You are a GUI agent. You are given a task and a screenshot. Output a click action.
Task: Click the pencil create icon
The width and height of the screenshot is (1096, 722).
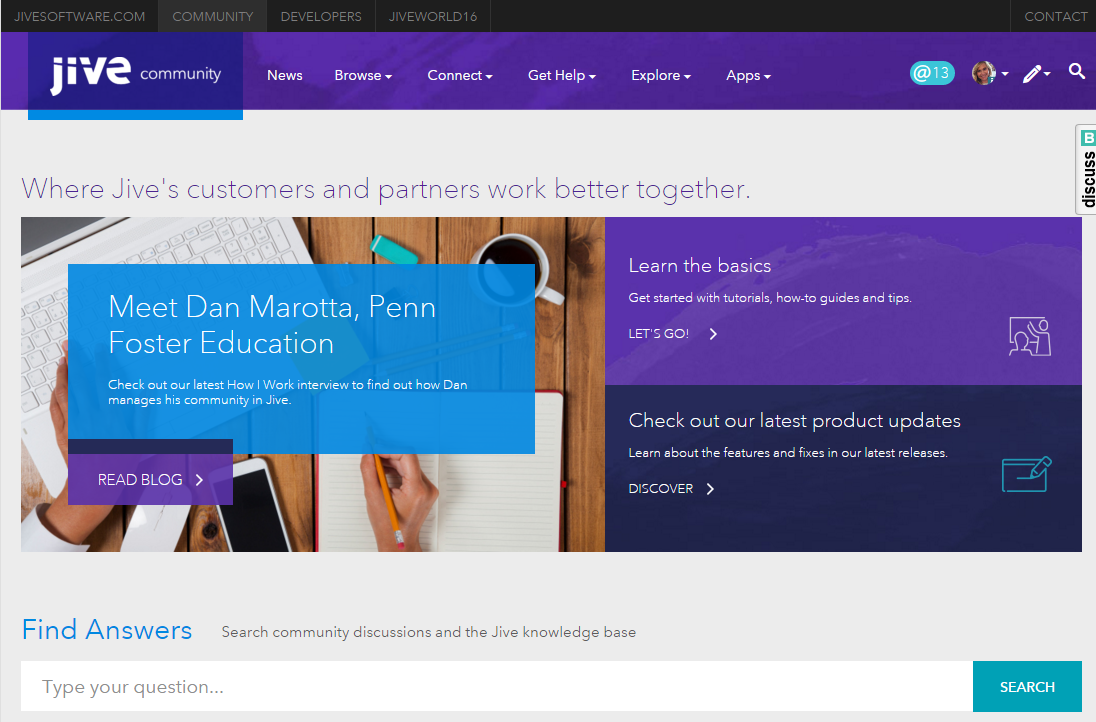(x=1033, y=74)
